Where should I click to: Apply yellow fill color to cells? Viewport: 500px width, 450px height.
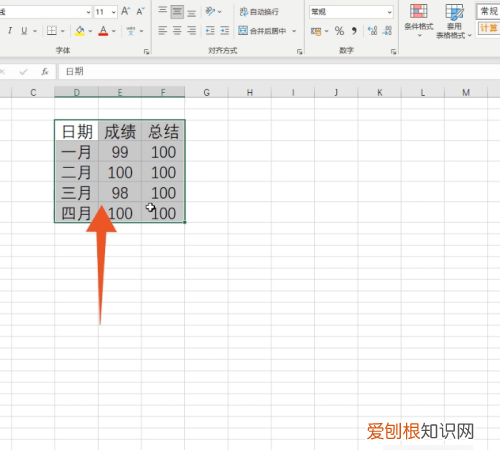pos(80,31)
